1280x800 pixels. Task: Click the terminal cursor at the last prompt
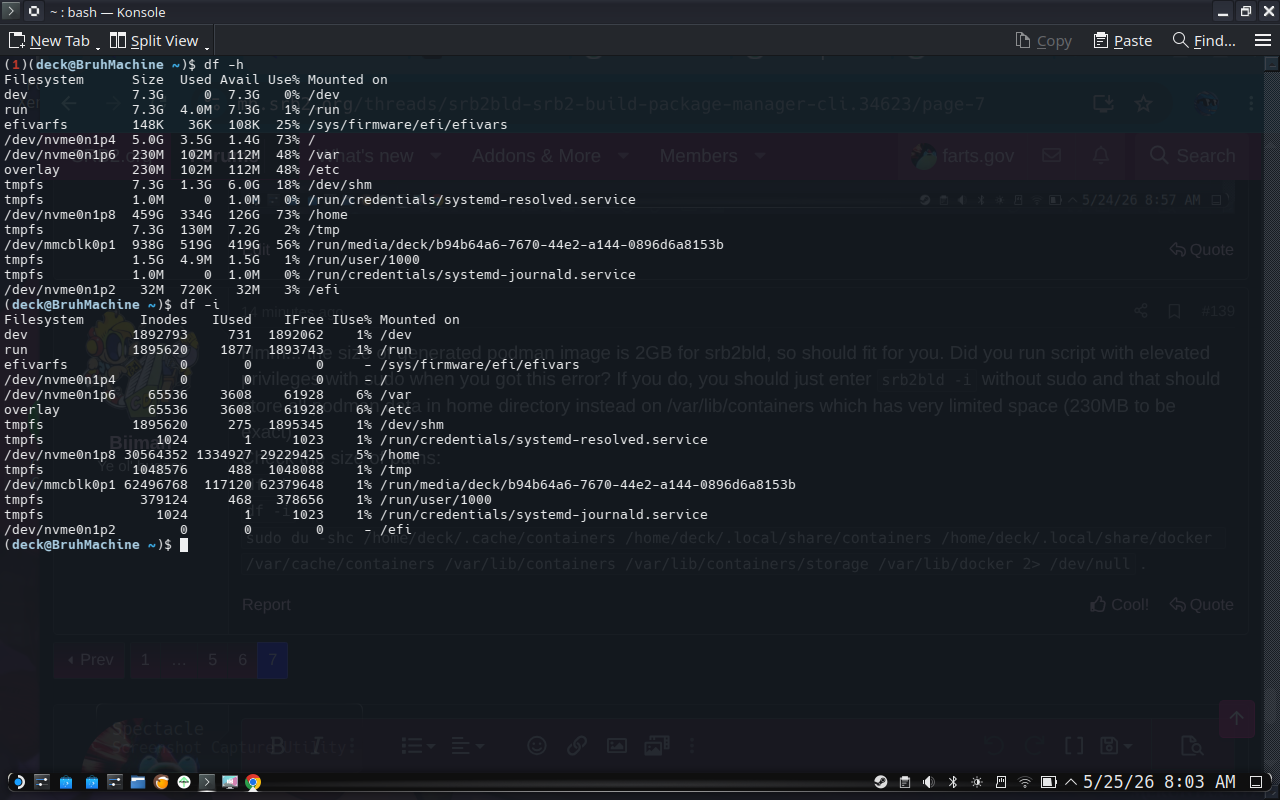click(x=184, y=545)
